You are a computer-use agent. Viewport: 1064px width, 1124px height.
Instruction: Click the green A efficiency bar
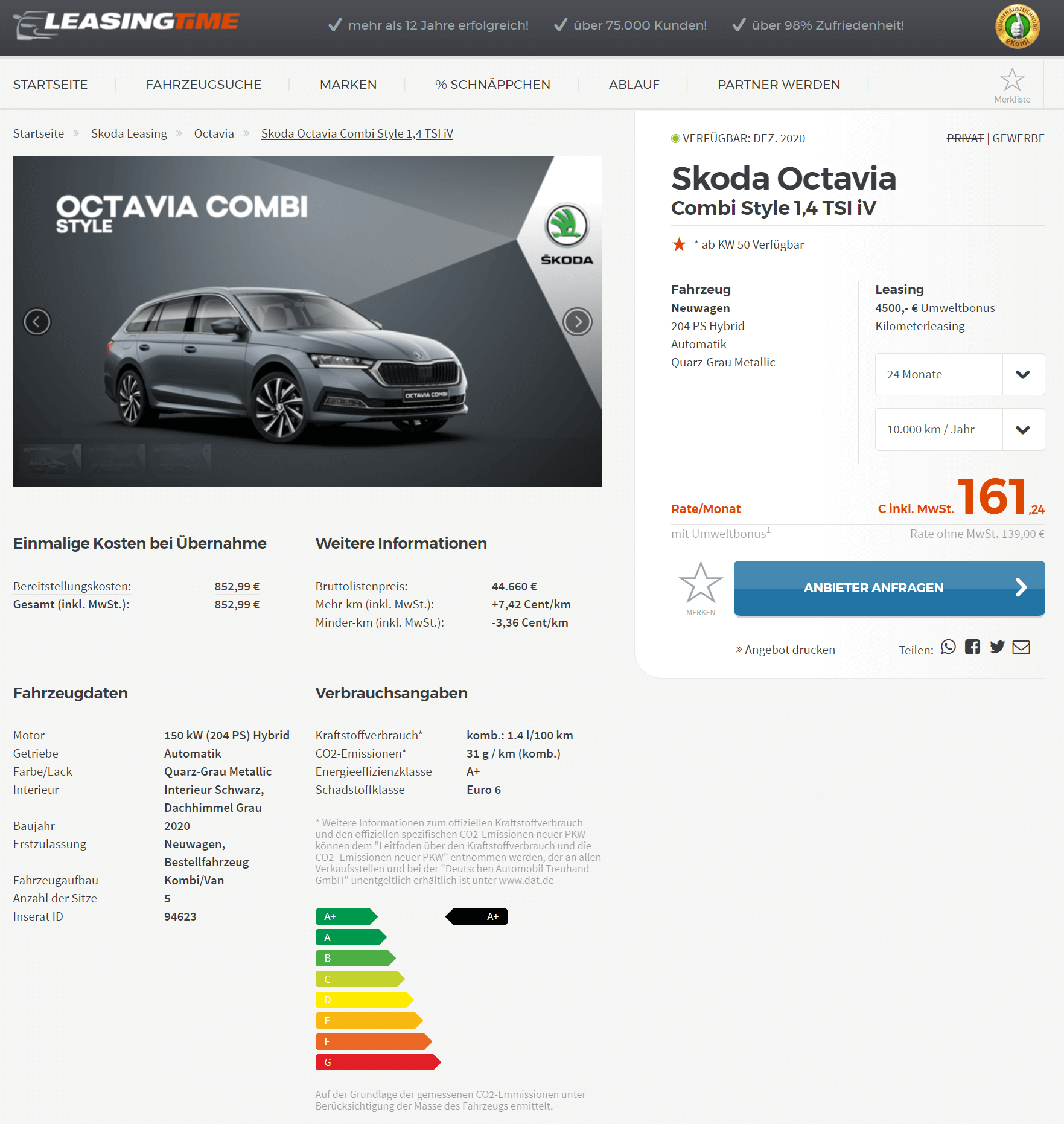tap(351, 937)
